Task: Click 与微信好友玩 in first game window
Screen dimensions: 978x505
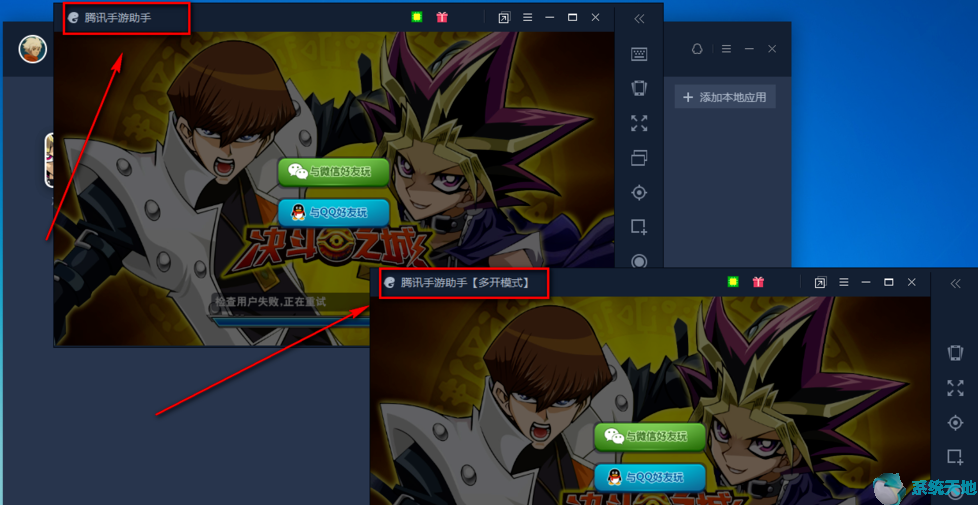Action: point(334,171)
